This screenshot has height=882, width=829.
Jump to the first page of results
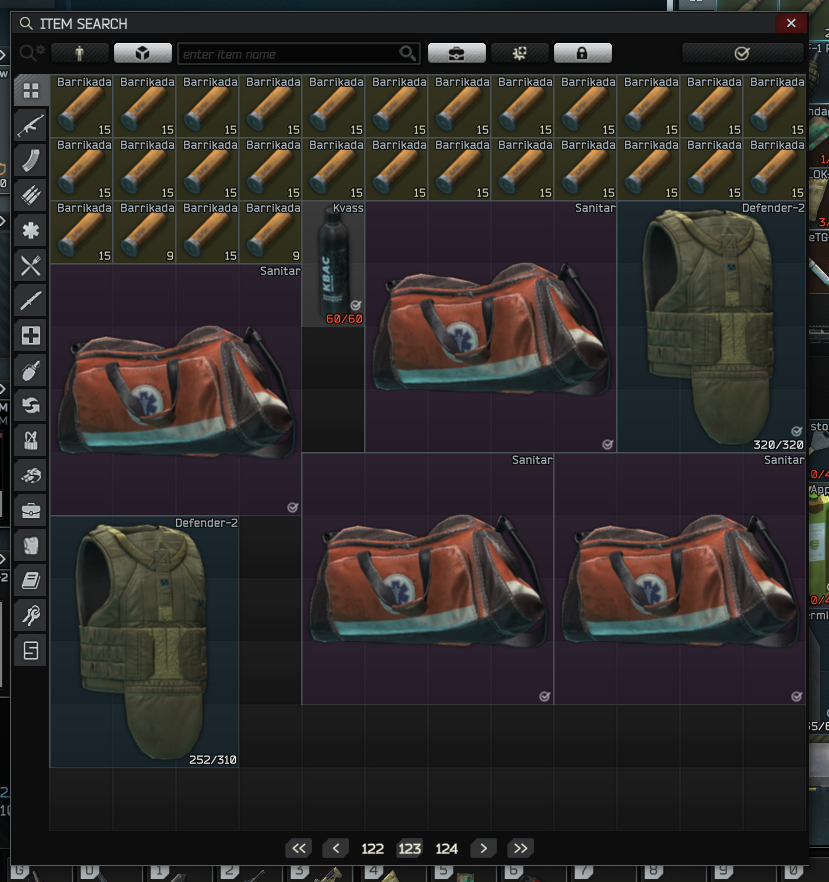point(299,848)
